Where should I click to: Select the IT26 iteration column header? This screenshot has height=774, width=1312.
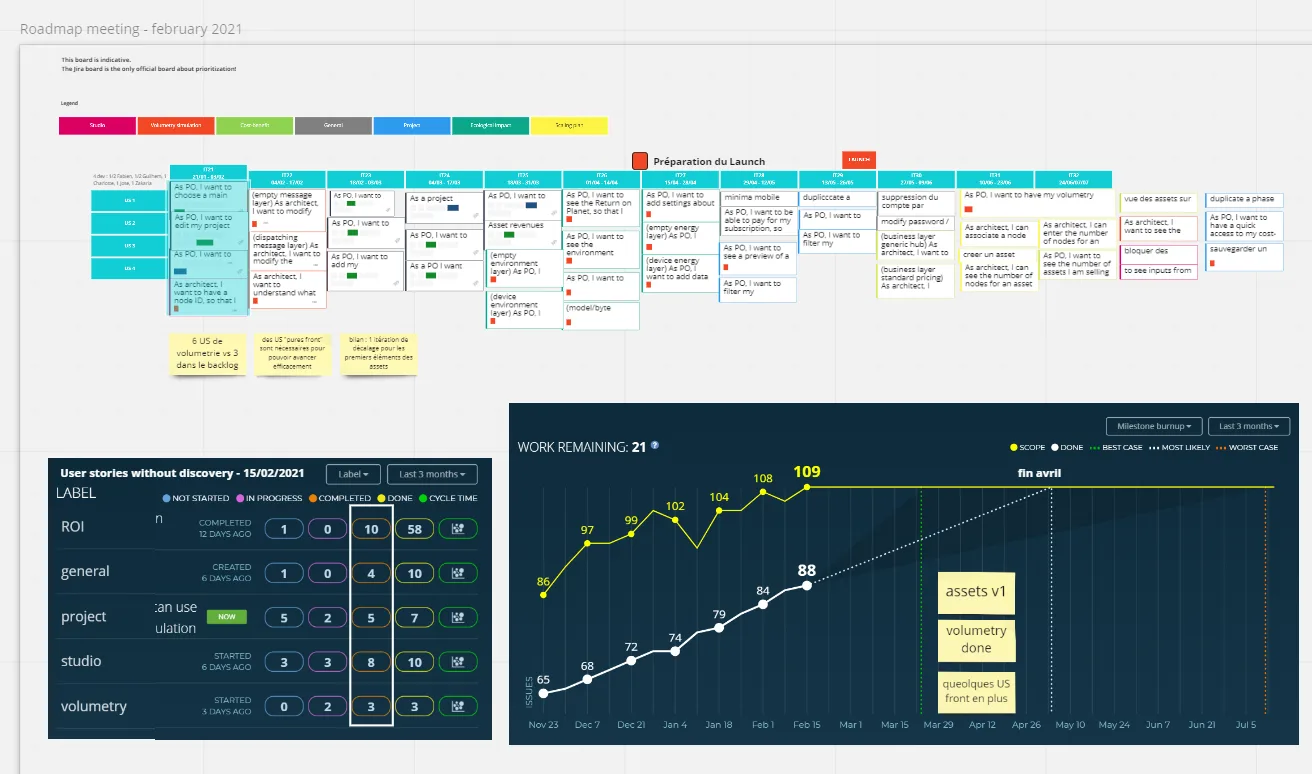[602, 179]
